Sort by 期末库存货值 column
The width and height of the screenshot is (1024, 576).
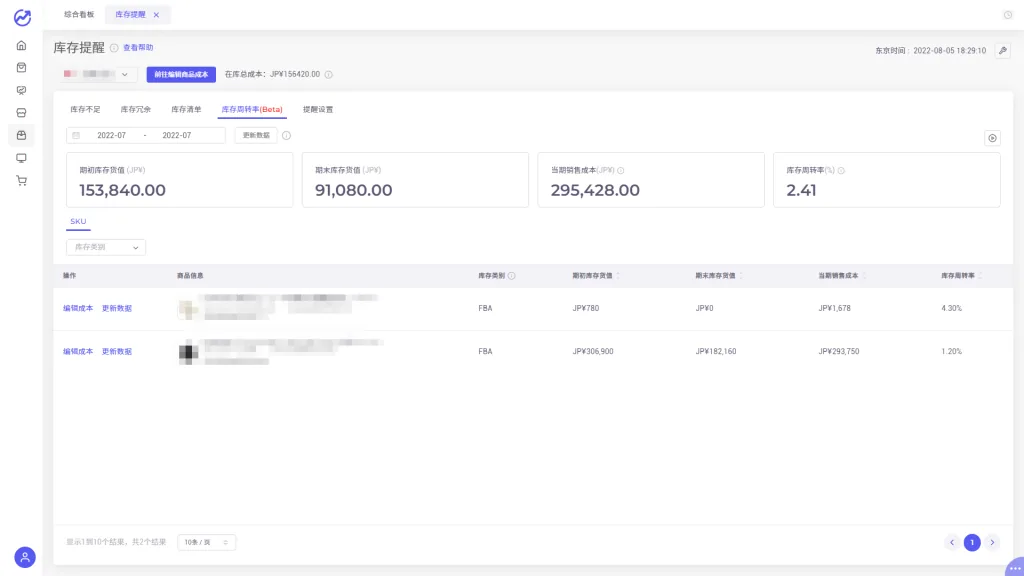tap(741, 276)
